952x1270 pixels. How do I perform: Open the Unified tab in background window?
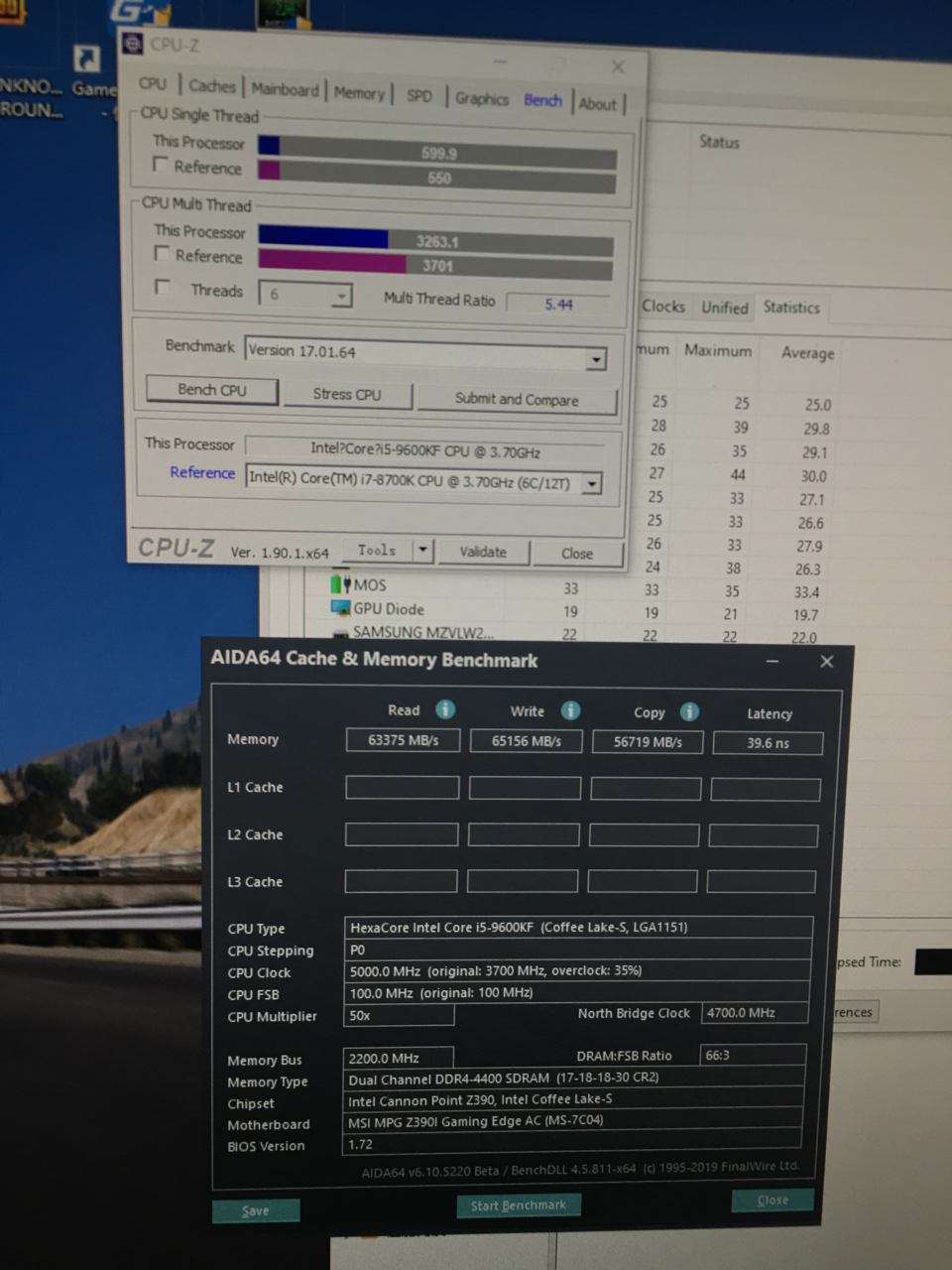click(725, 308)
